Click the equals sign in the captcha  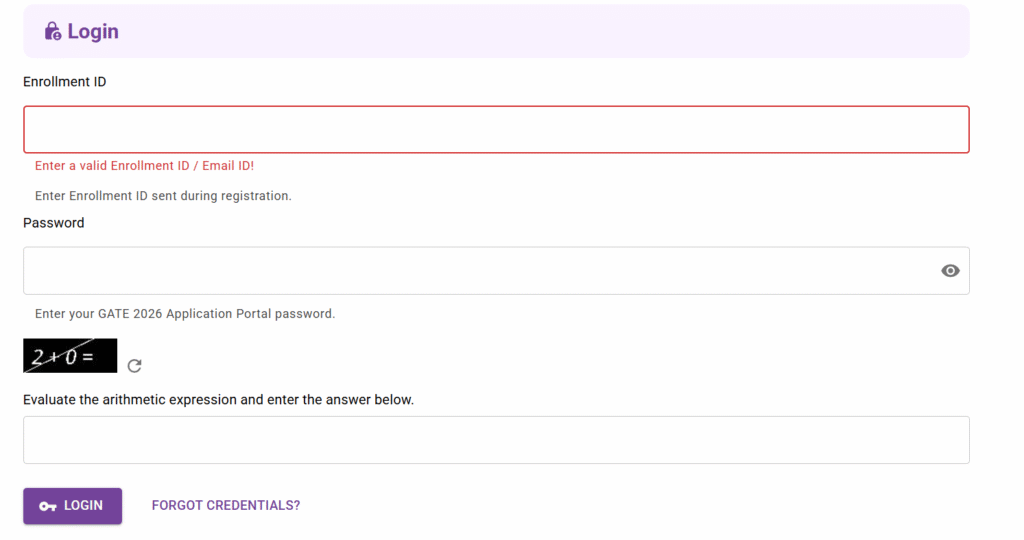click(88, 355)
